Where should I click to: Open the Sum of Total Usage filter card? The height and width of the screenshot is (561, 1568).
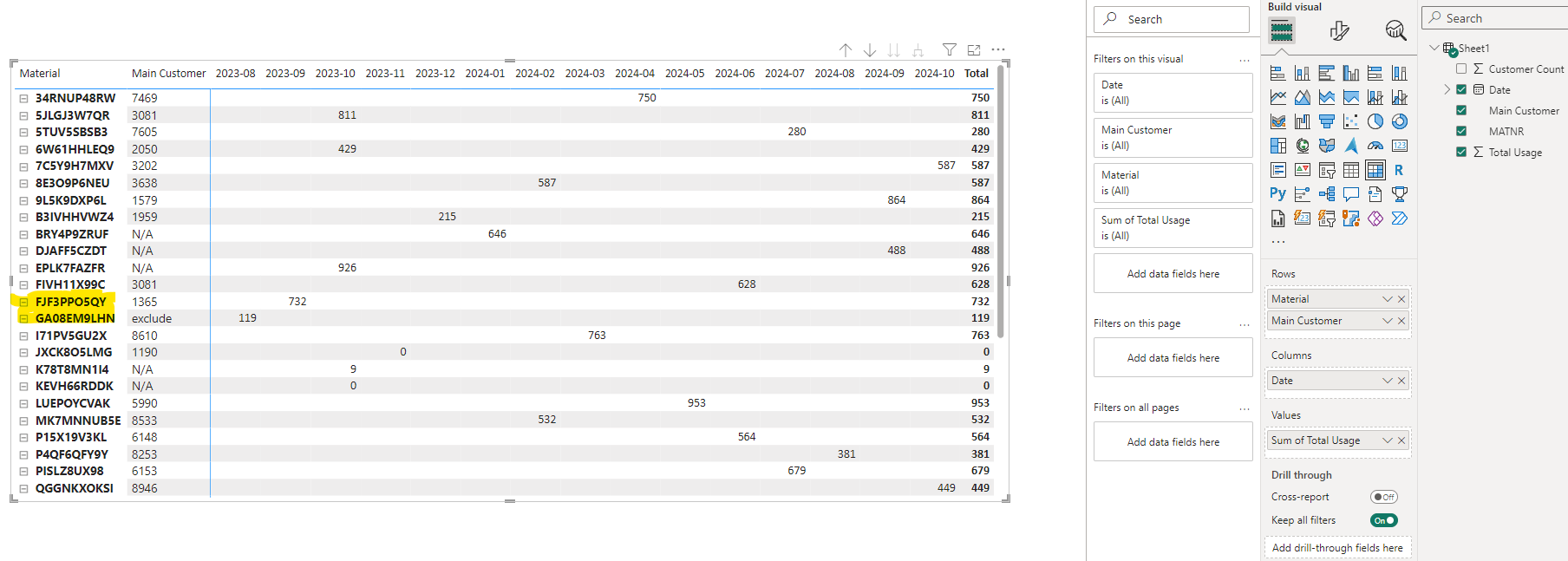(1173, 228)
